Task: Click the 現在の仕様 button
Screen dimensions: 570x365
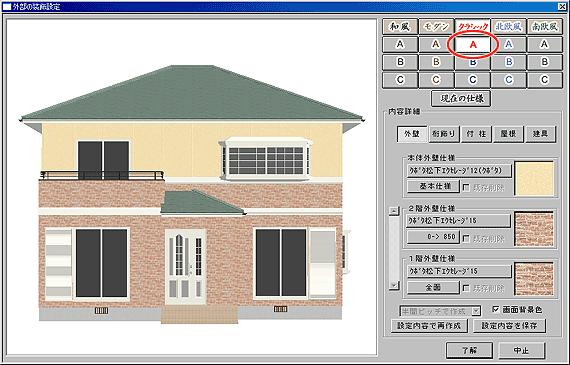Action: point(461,99)
